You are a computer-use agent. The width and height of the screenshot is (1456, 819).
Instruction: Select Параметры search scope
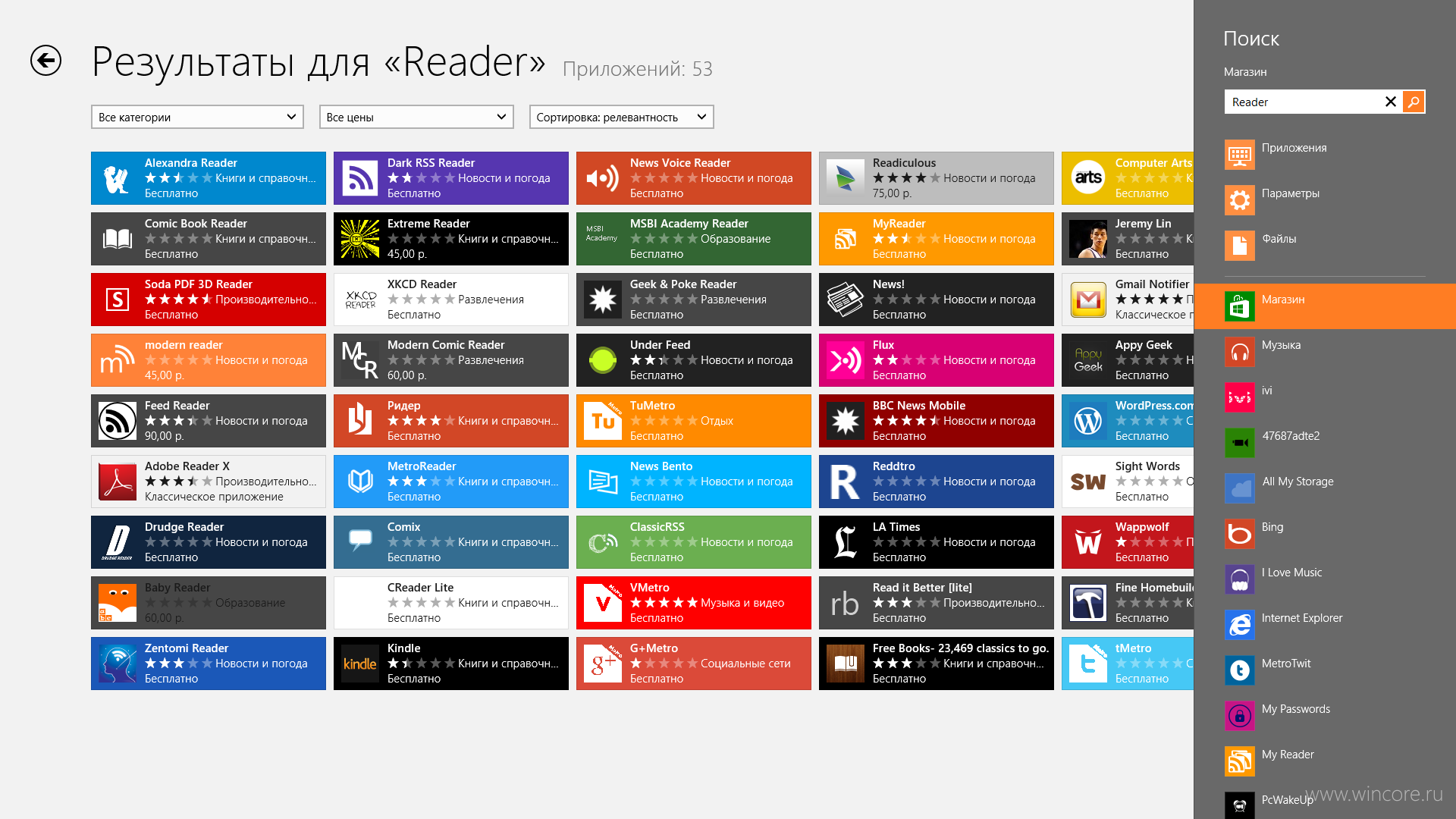coord(1325,200)
